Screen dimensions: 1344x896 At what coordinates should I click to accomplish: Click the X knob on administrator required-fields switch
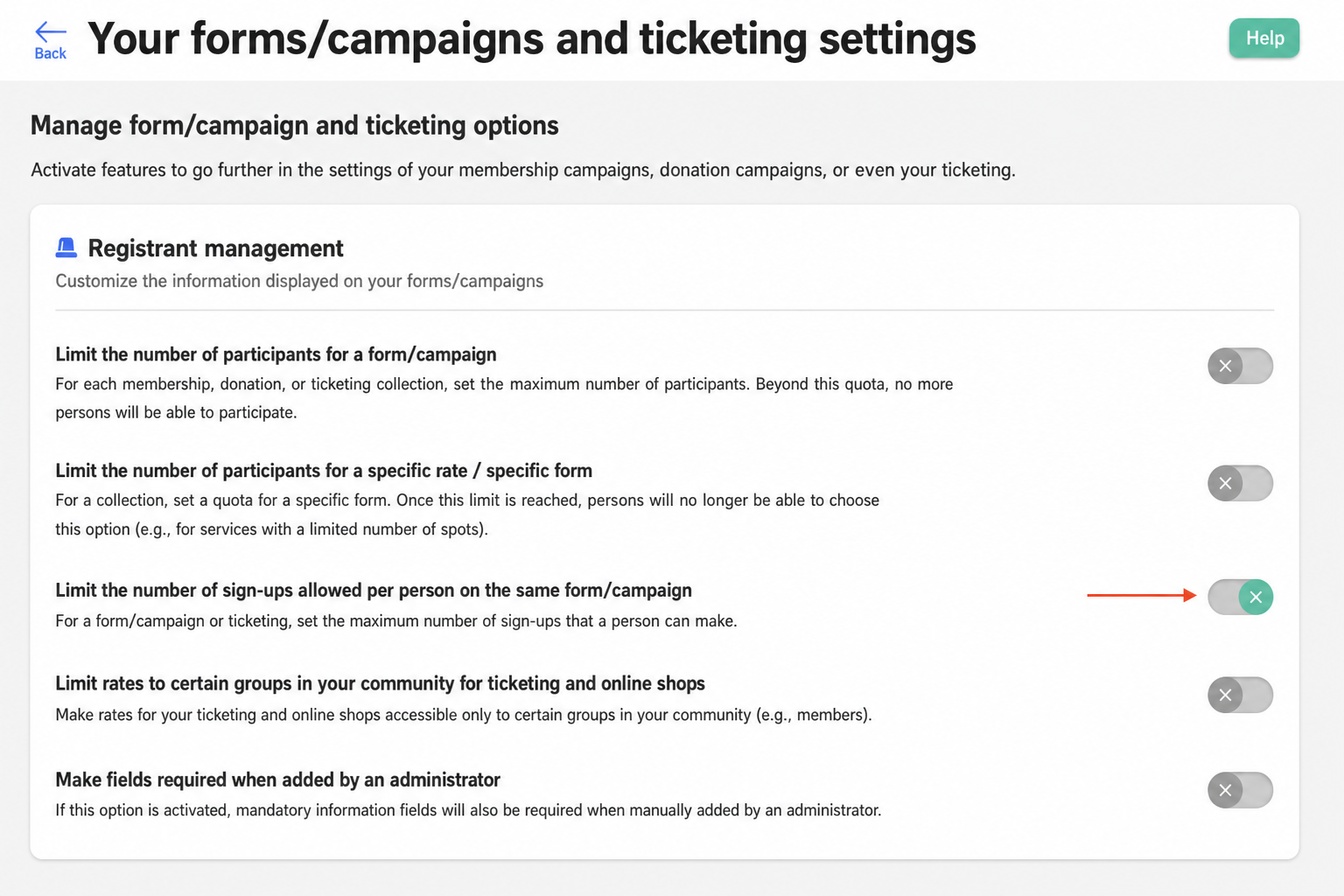(1226, 790)
